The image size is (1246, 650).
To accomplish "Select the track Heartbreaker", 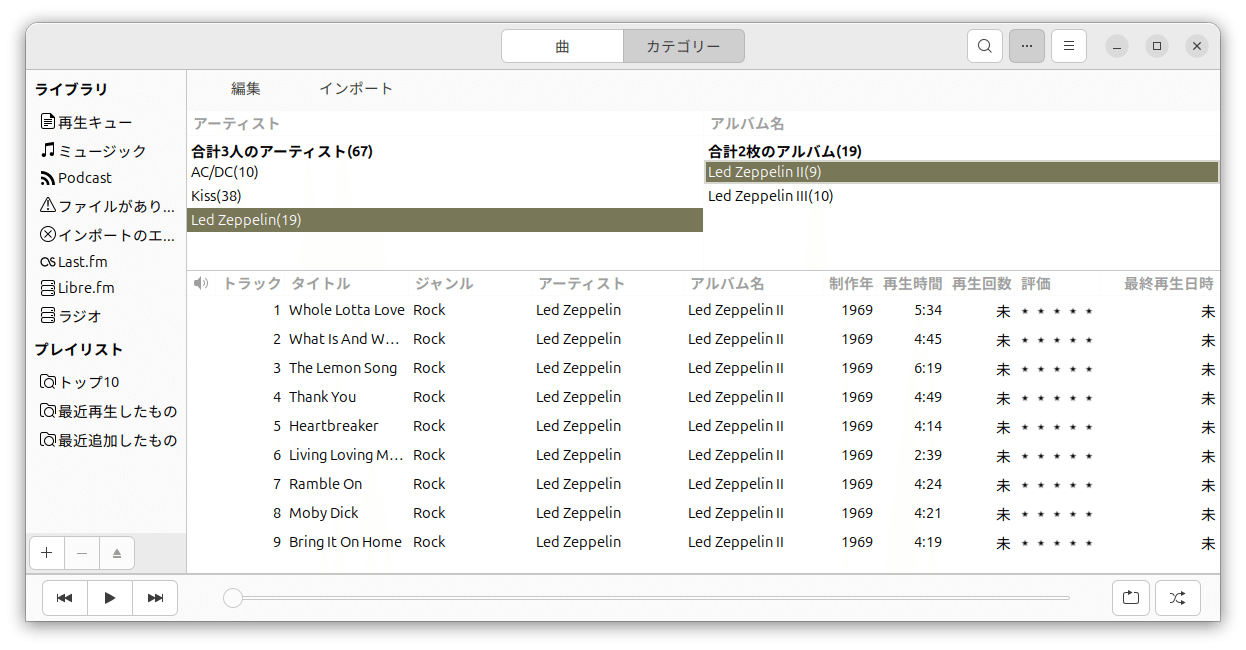I will click(x=703, y=426).
